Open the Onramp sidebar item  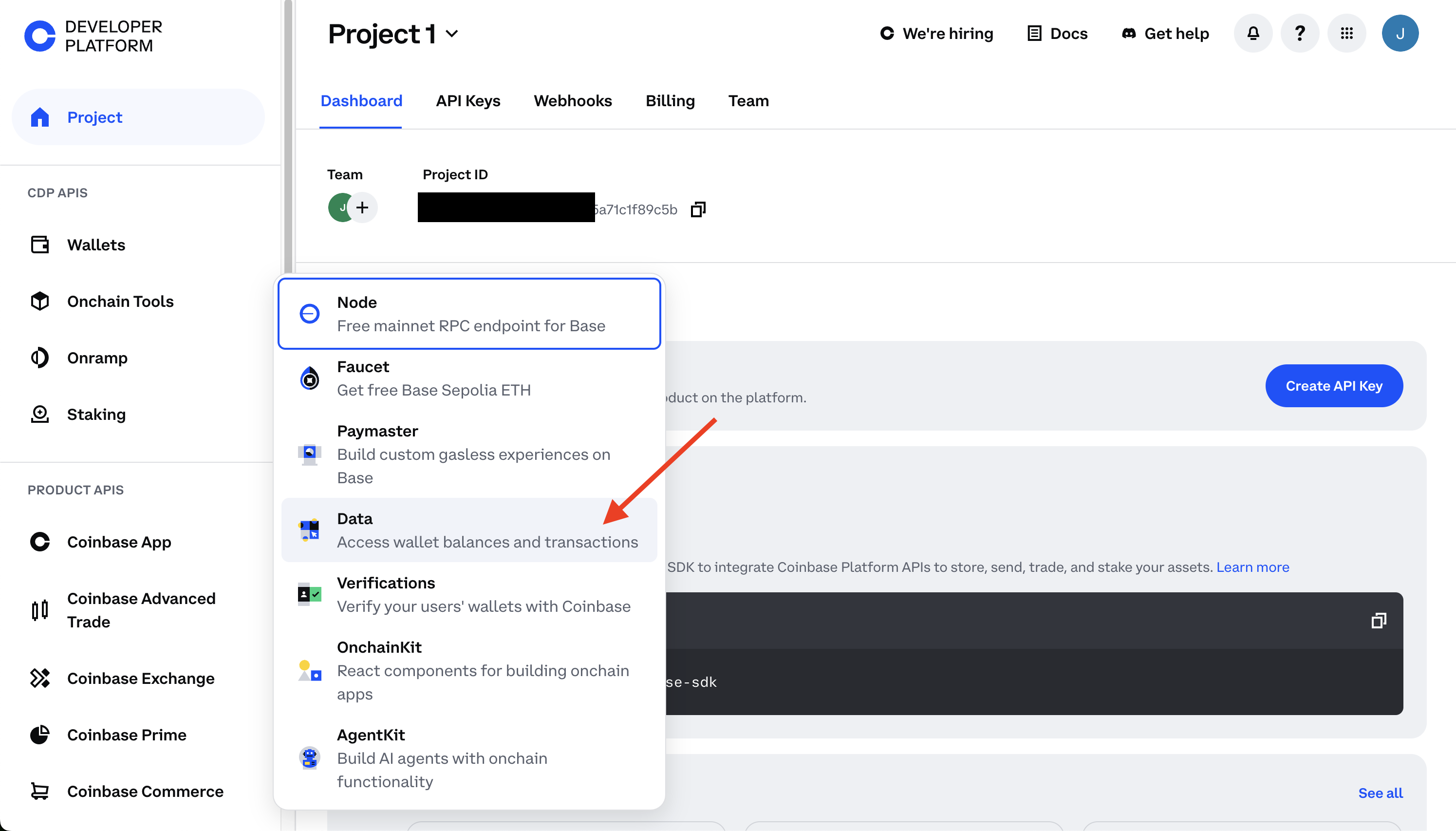click(138, 358)
